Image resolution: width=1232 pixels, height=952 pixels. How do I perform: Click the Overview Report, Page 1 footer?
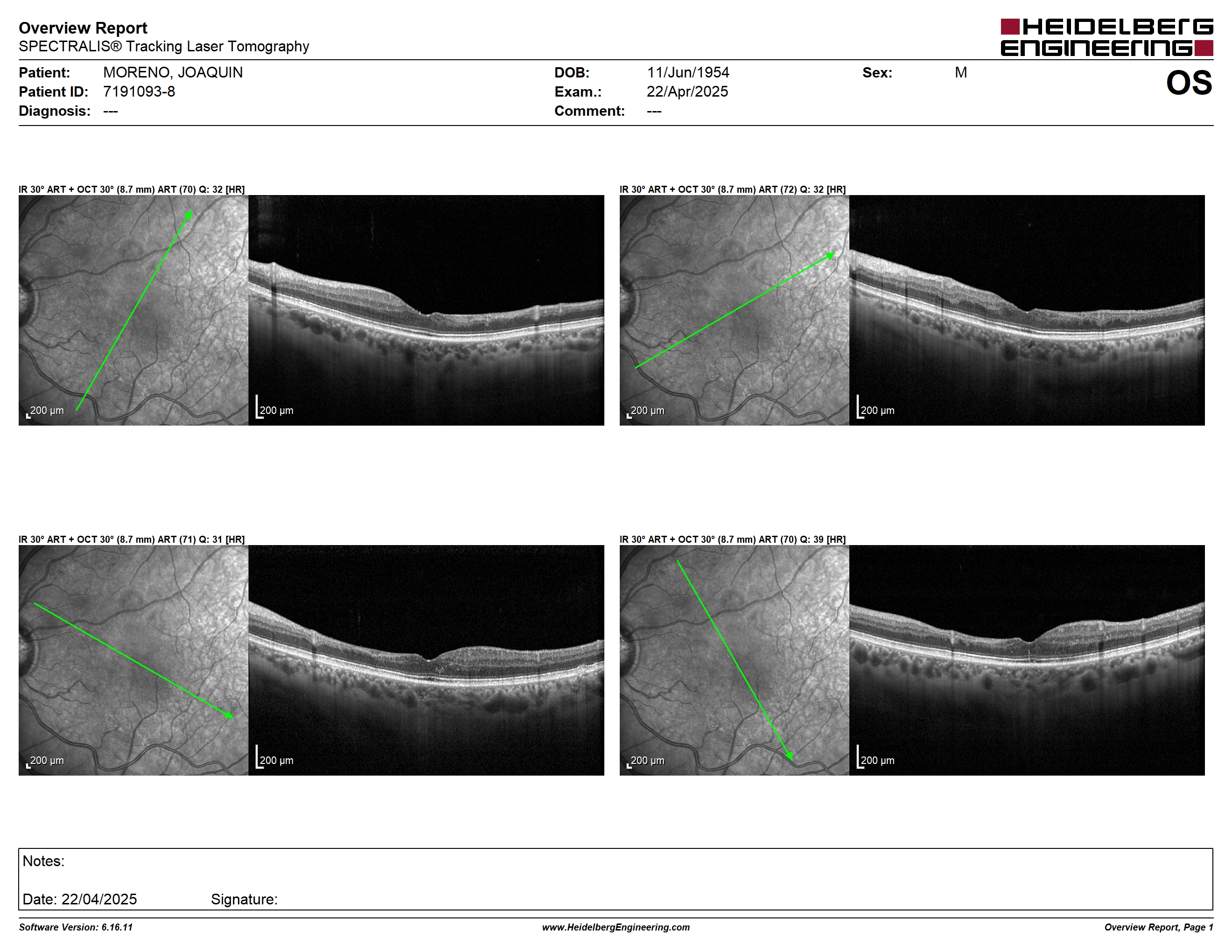point(1158,927)
